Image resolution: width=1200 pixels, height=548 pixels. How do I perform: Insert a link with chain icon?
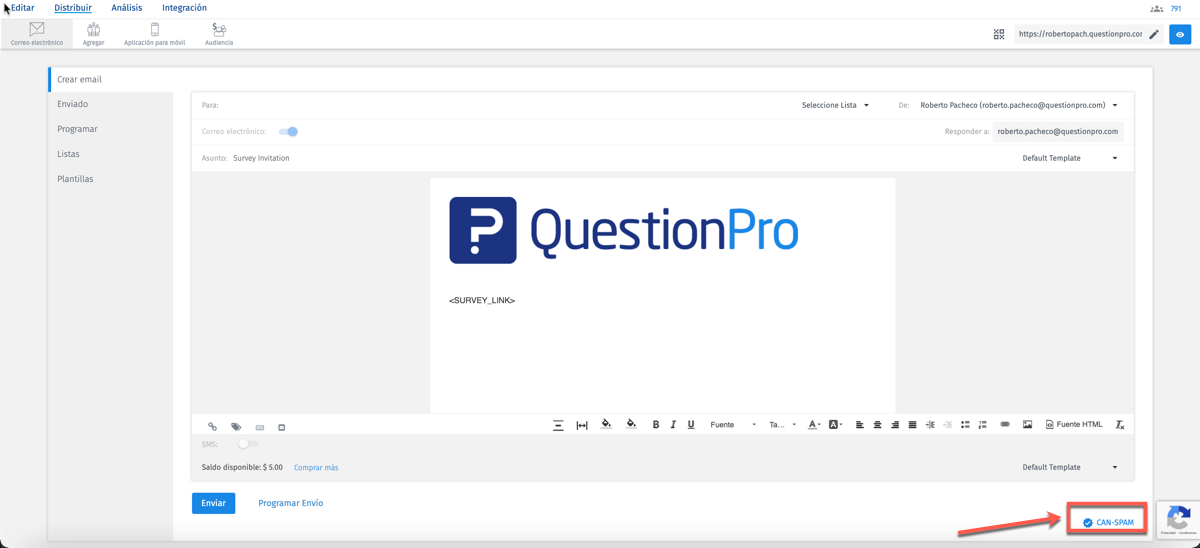click(x=212, y=427)
